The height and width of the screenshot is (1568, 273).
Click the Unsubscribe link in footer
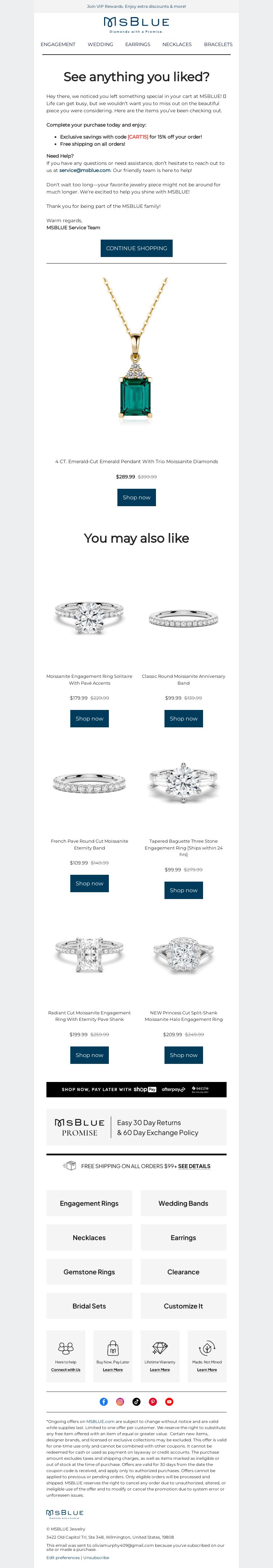coord(96,1558)
